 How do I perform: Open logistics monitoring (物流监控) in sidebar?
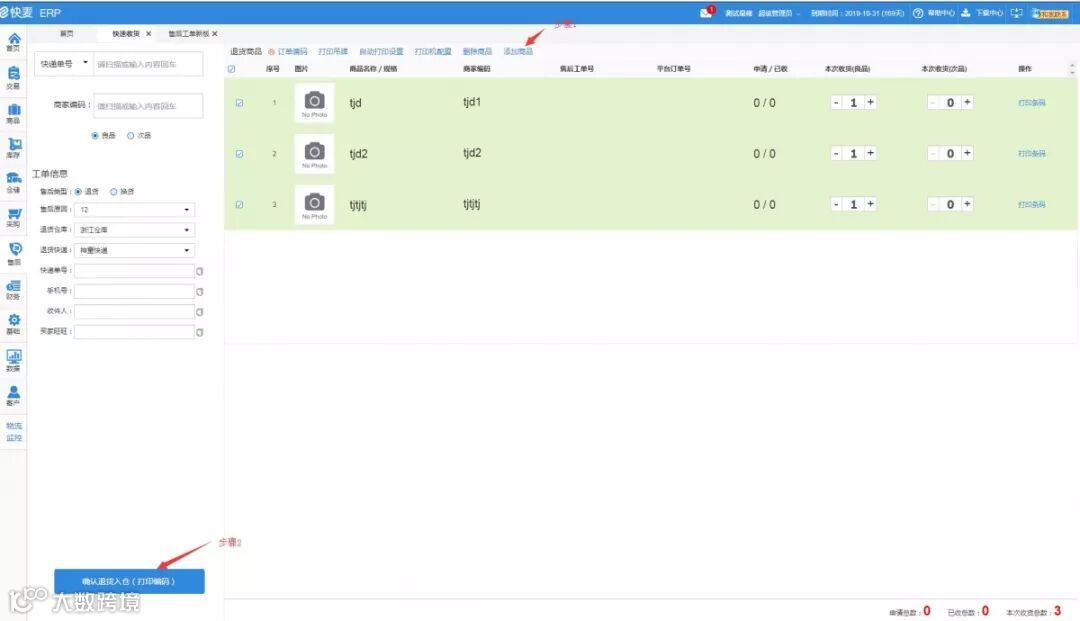13,432
